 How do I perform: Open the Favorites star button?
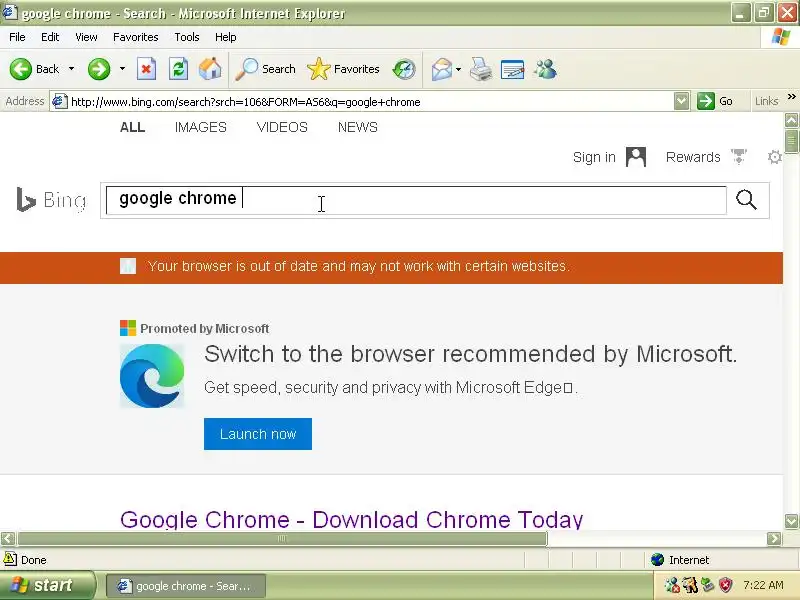(343, 69)
